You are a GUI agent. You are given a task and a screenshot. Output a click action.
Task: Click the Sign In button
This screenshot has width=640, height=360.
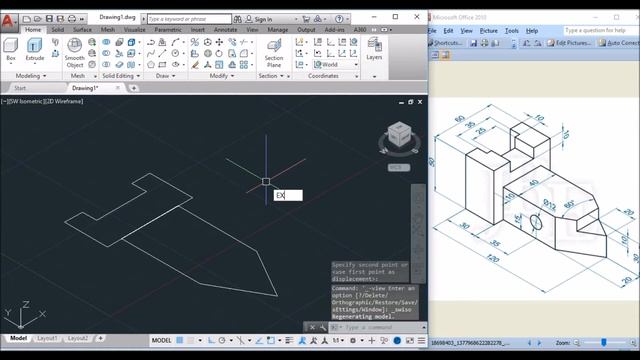(x=259, y=19)
